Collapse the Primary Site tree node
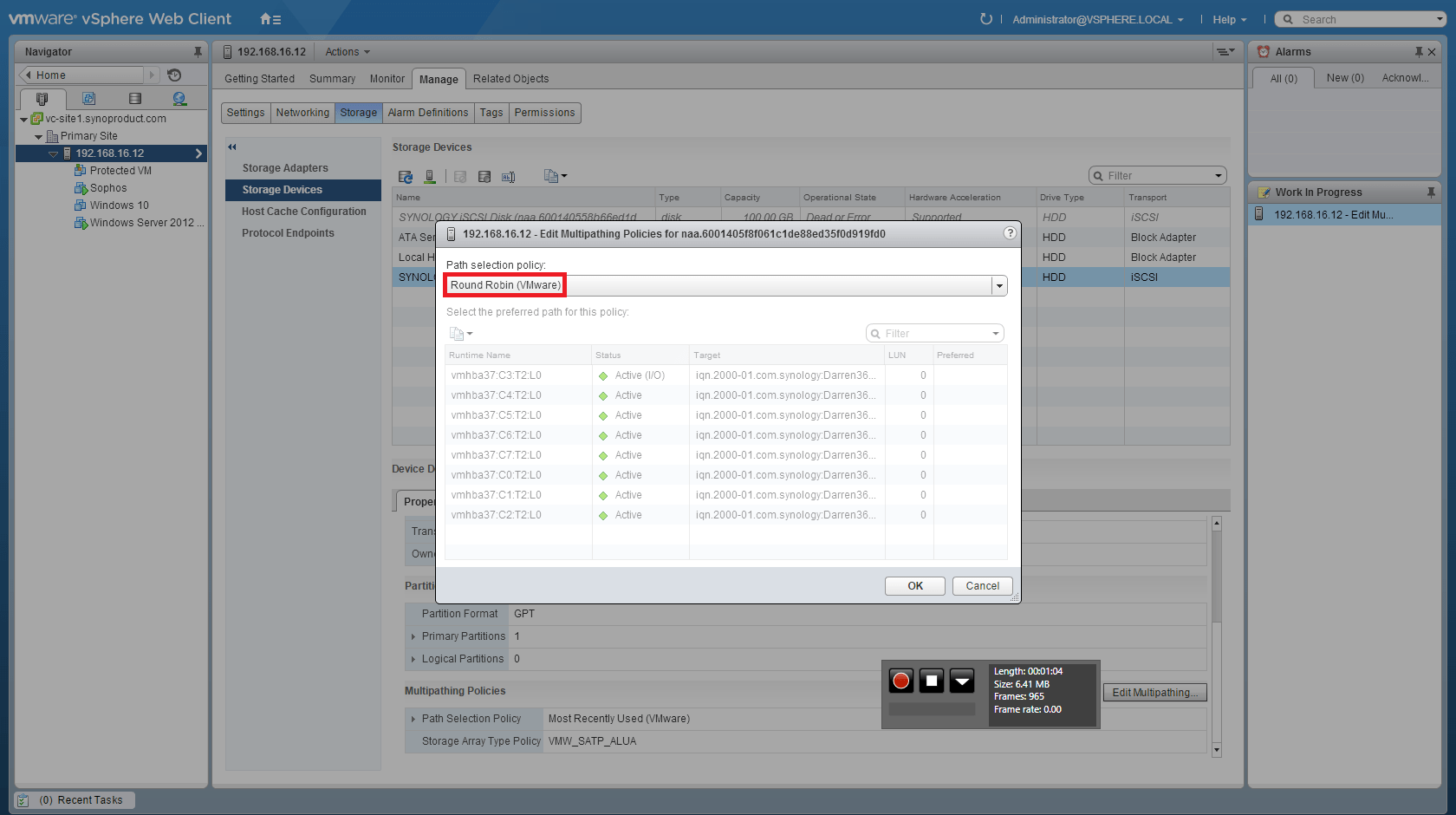Image resolution: width=1456 pixels, height=815 pixels. click(38, 136)
